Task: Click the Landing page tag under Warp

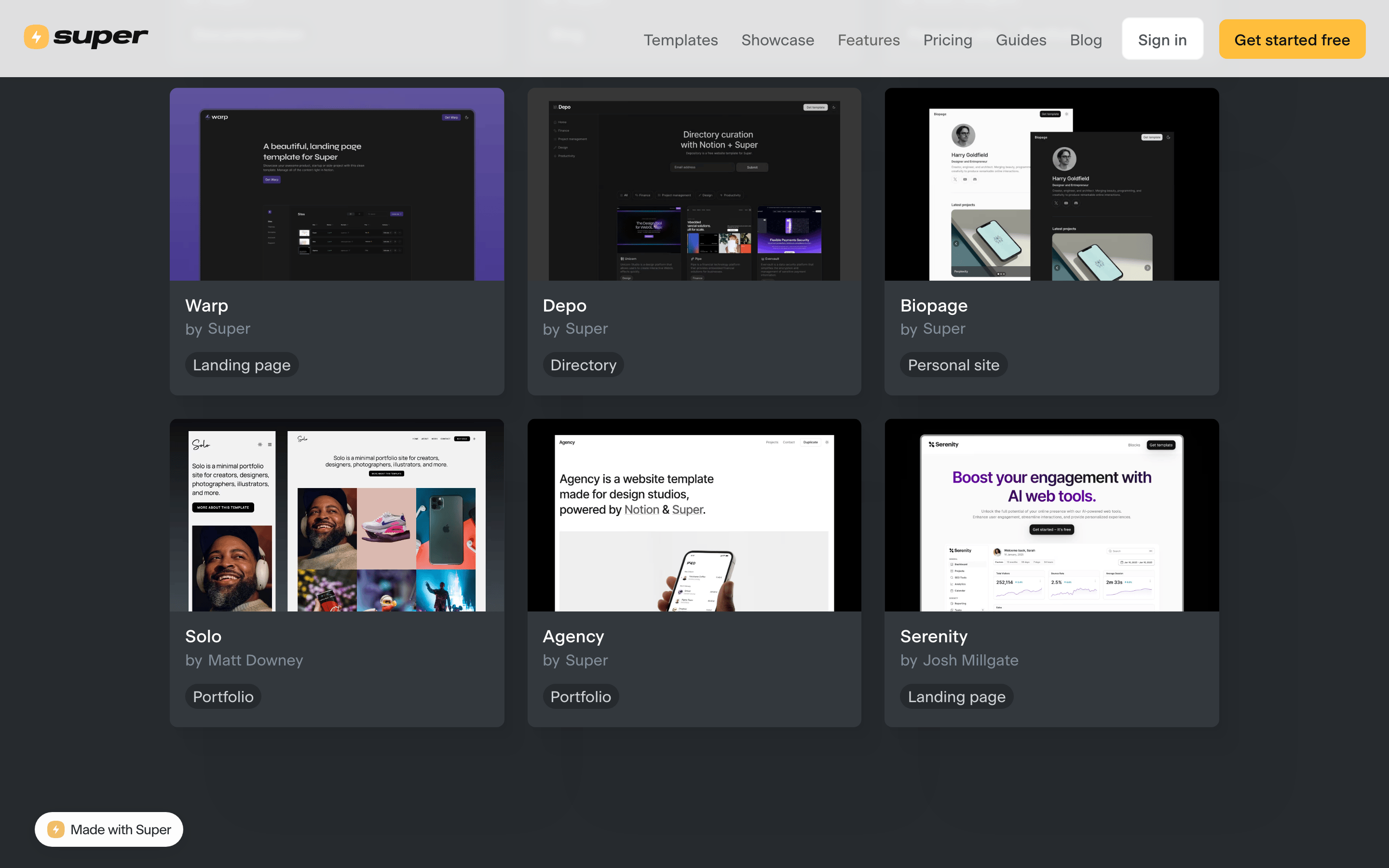Action: click(x=242, y=365)
